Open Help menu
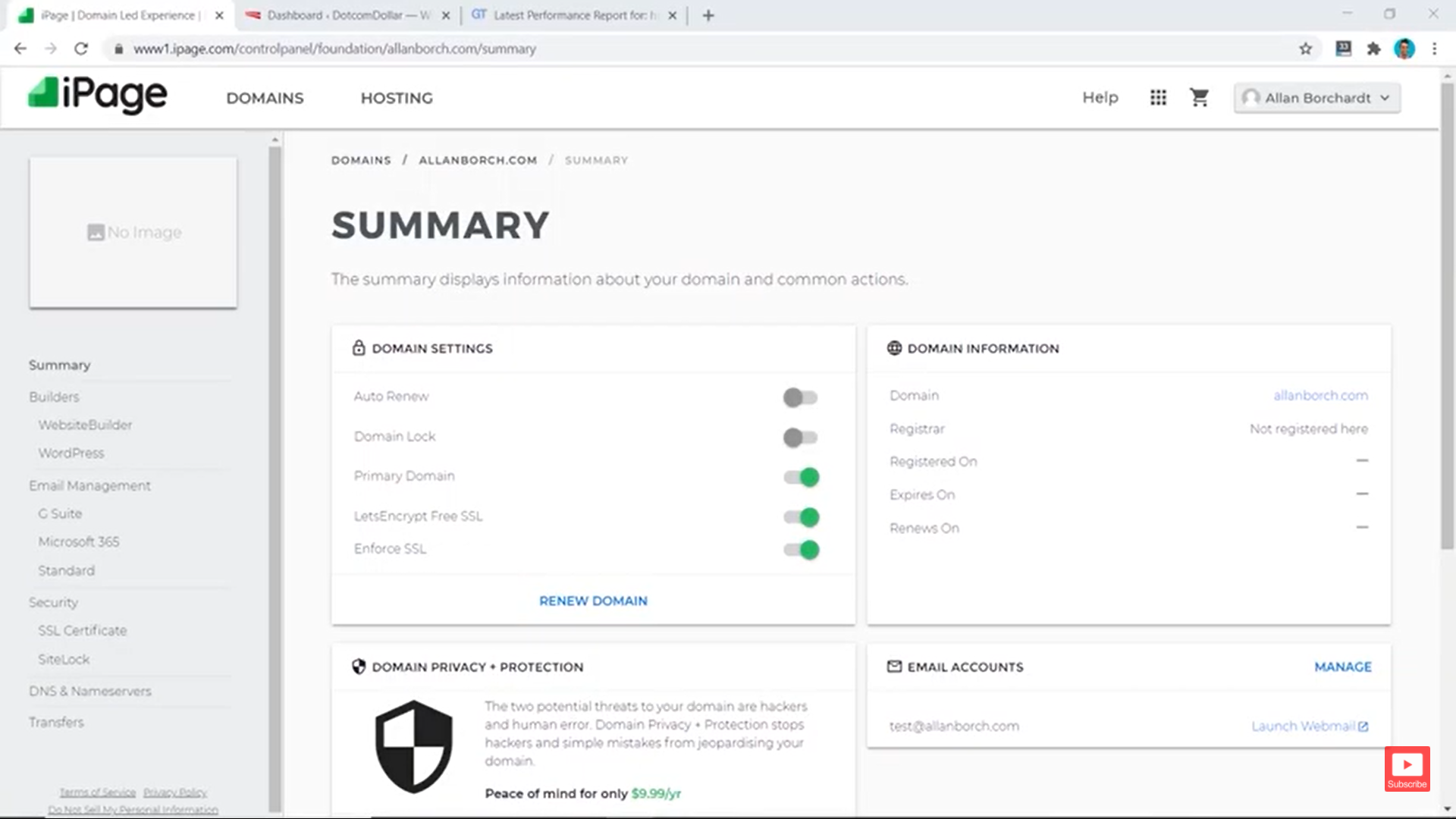This screenshot has width=1456, height=819. 1100,98
